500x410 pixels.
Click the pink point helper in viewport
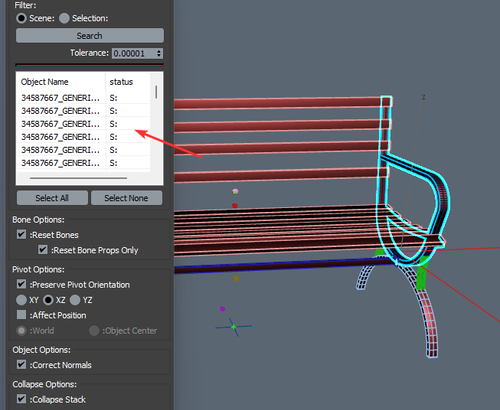[235, 191]
